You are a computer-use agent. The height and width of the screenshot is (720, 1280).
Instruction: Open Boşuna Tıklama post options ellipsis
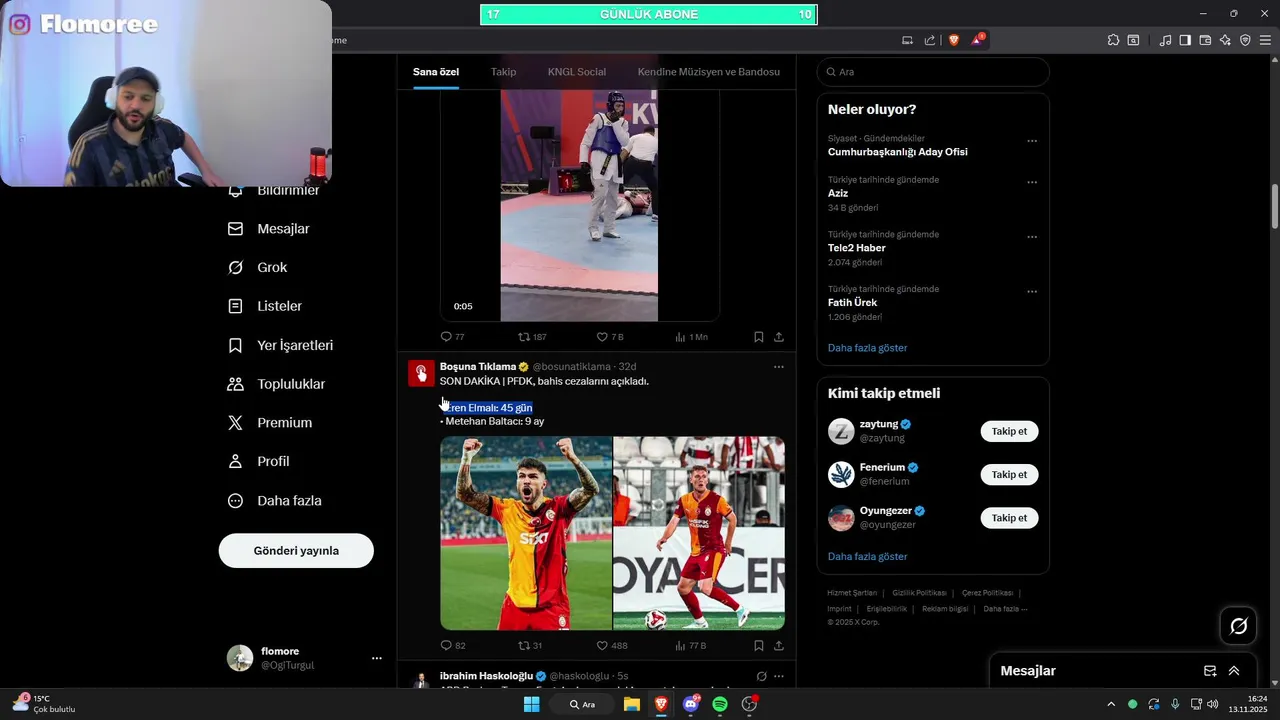(779, 367)
